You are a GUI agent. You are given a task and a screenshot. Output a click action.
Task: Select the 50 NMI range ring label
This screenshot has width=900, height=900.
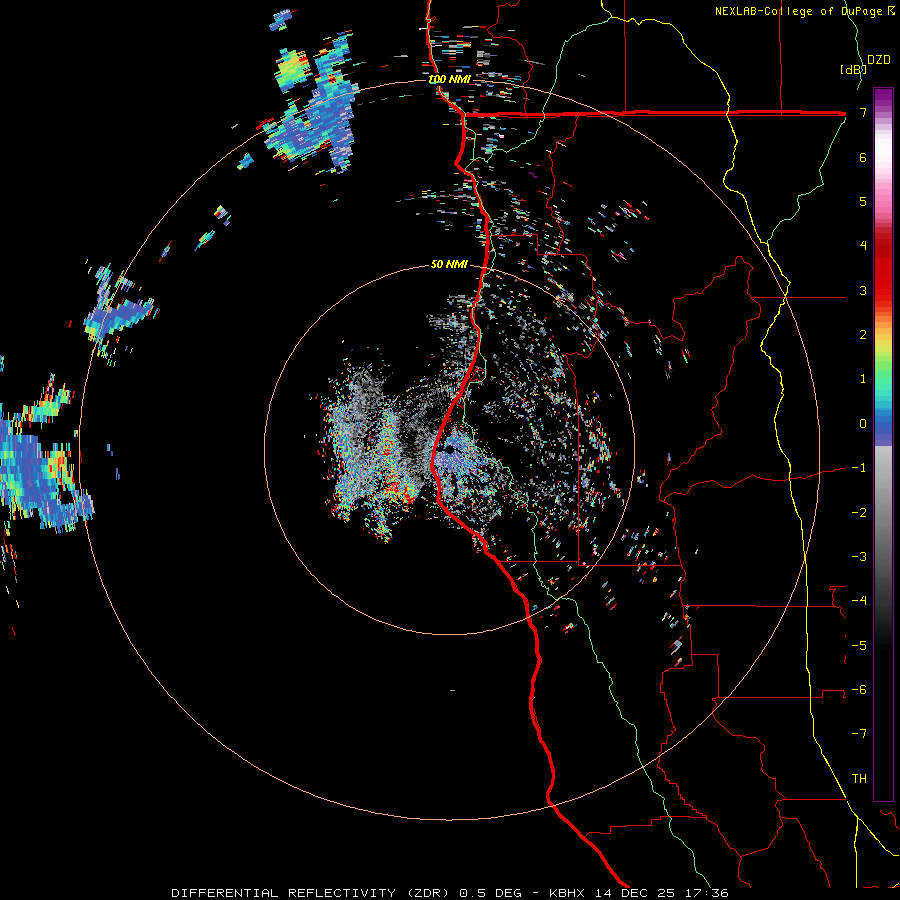[x=449, y=264]
